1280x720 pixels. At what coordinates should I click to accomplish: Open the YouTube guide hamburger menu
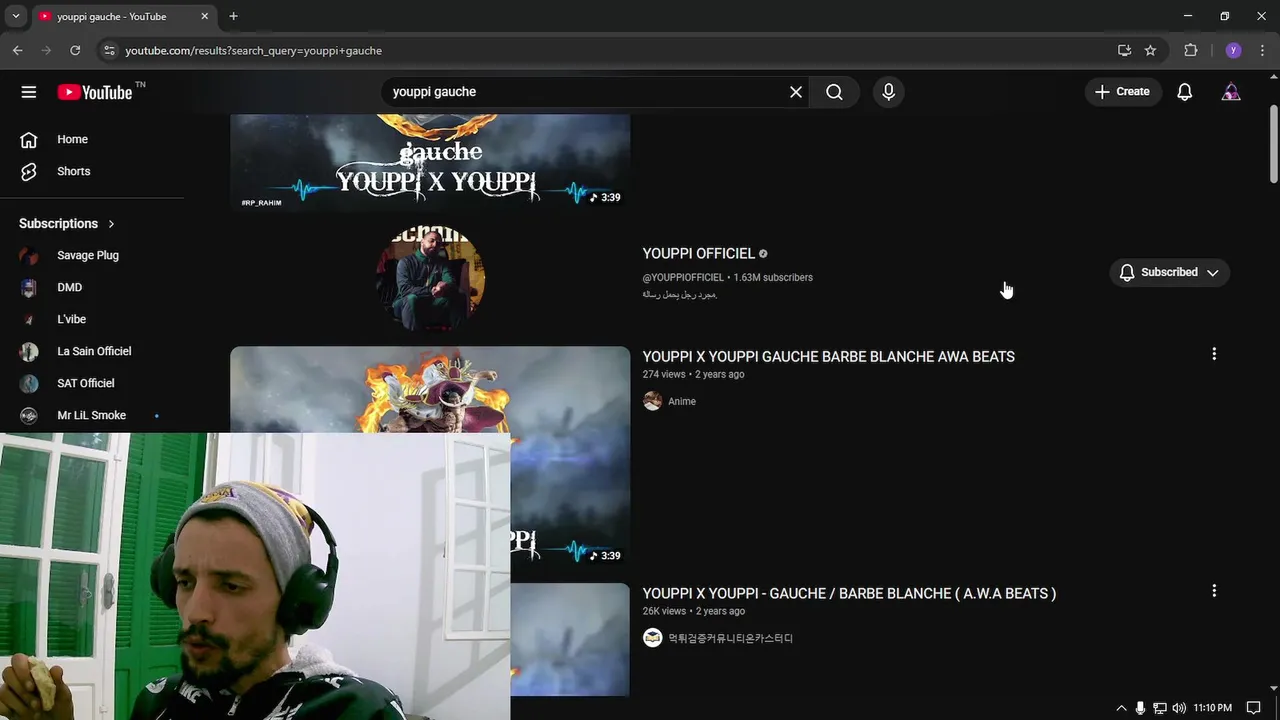pos(29,92)
